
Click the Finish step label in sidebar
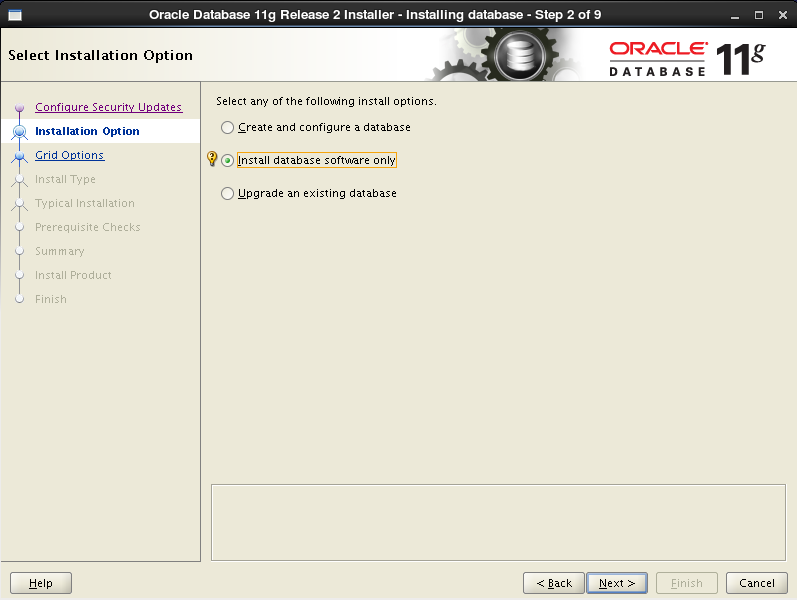point(51,299)
